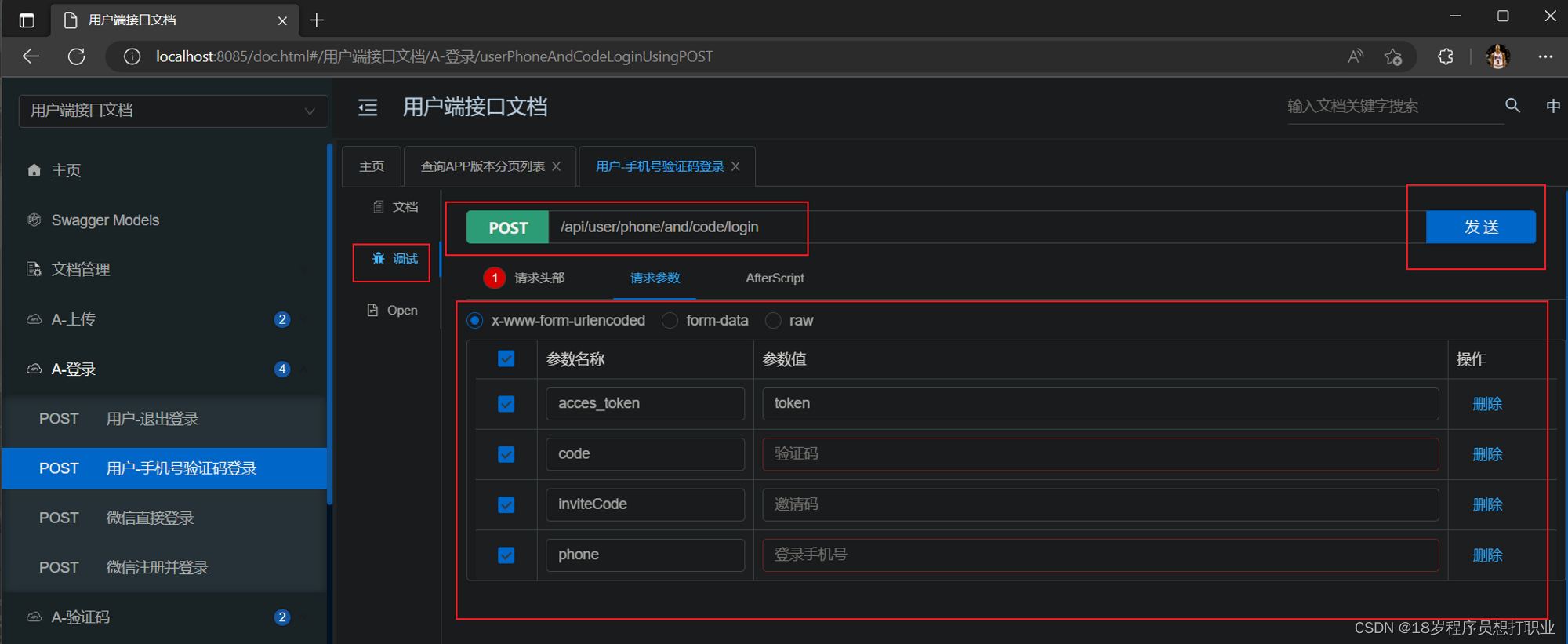Switch language with the 中 icon

pos(1552,106)
